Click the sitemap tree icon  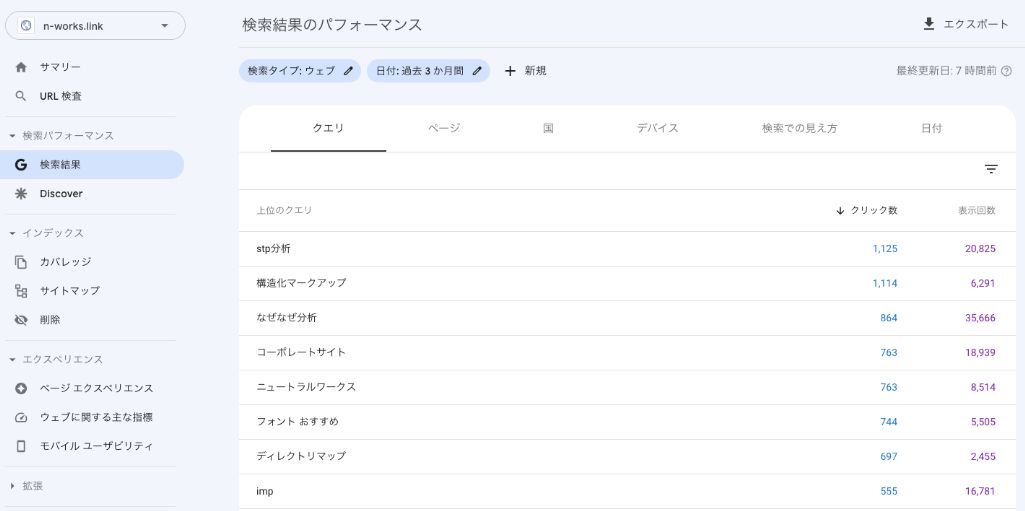[x=21, y=291]
